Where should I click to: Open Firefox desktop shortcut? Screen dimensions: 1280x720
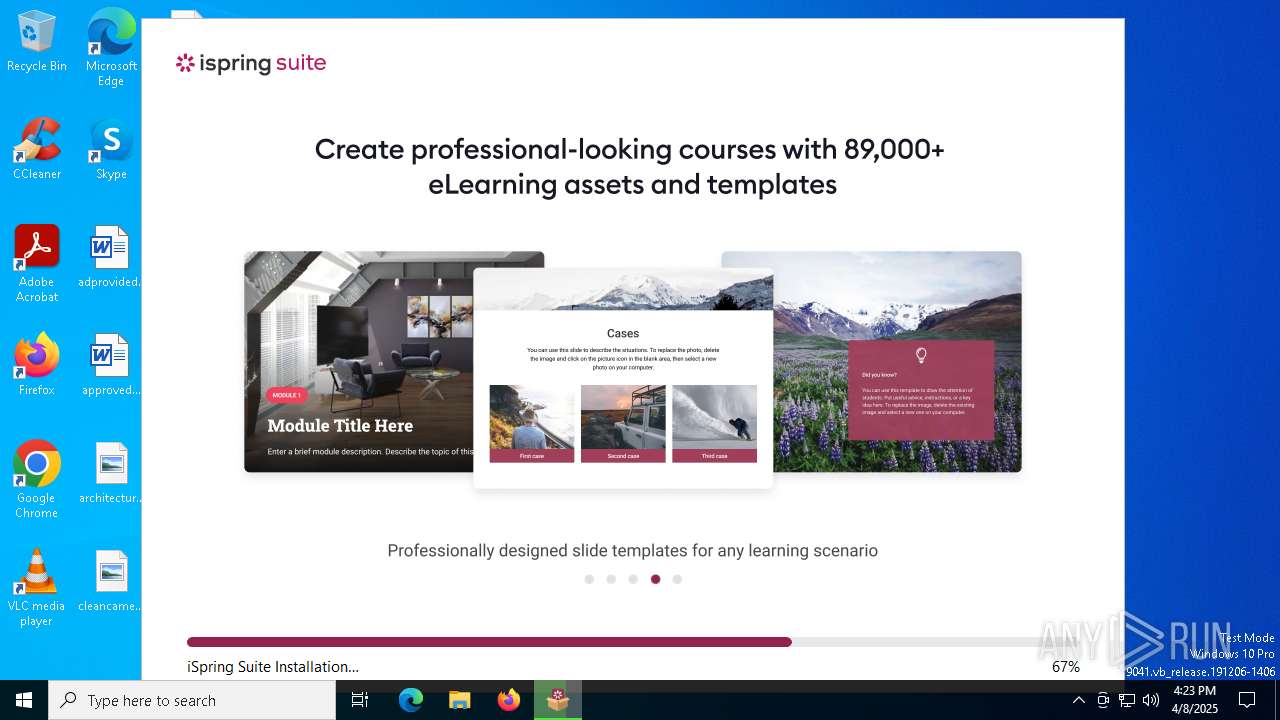pyautogui.click(x=37, y=365)
